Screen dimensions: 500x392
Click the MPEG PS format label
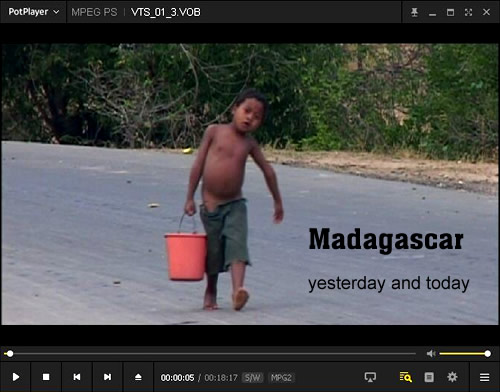pos(94,12)
